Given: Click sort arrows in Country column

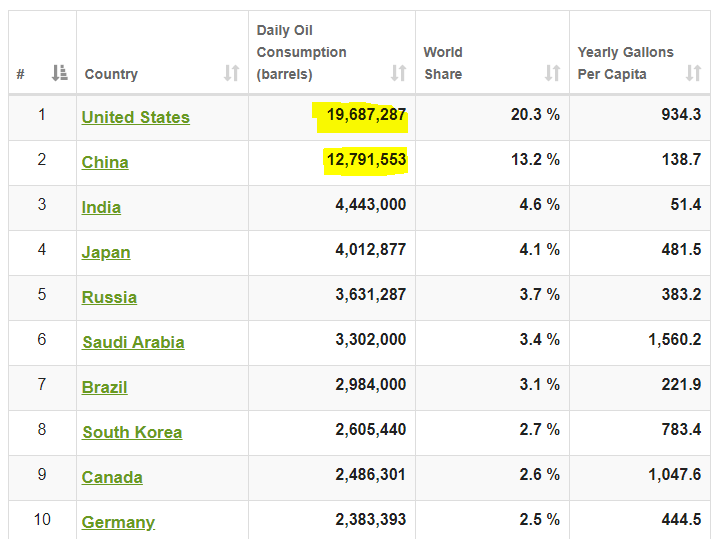Looking at the screenshot, I should 232,73.
